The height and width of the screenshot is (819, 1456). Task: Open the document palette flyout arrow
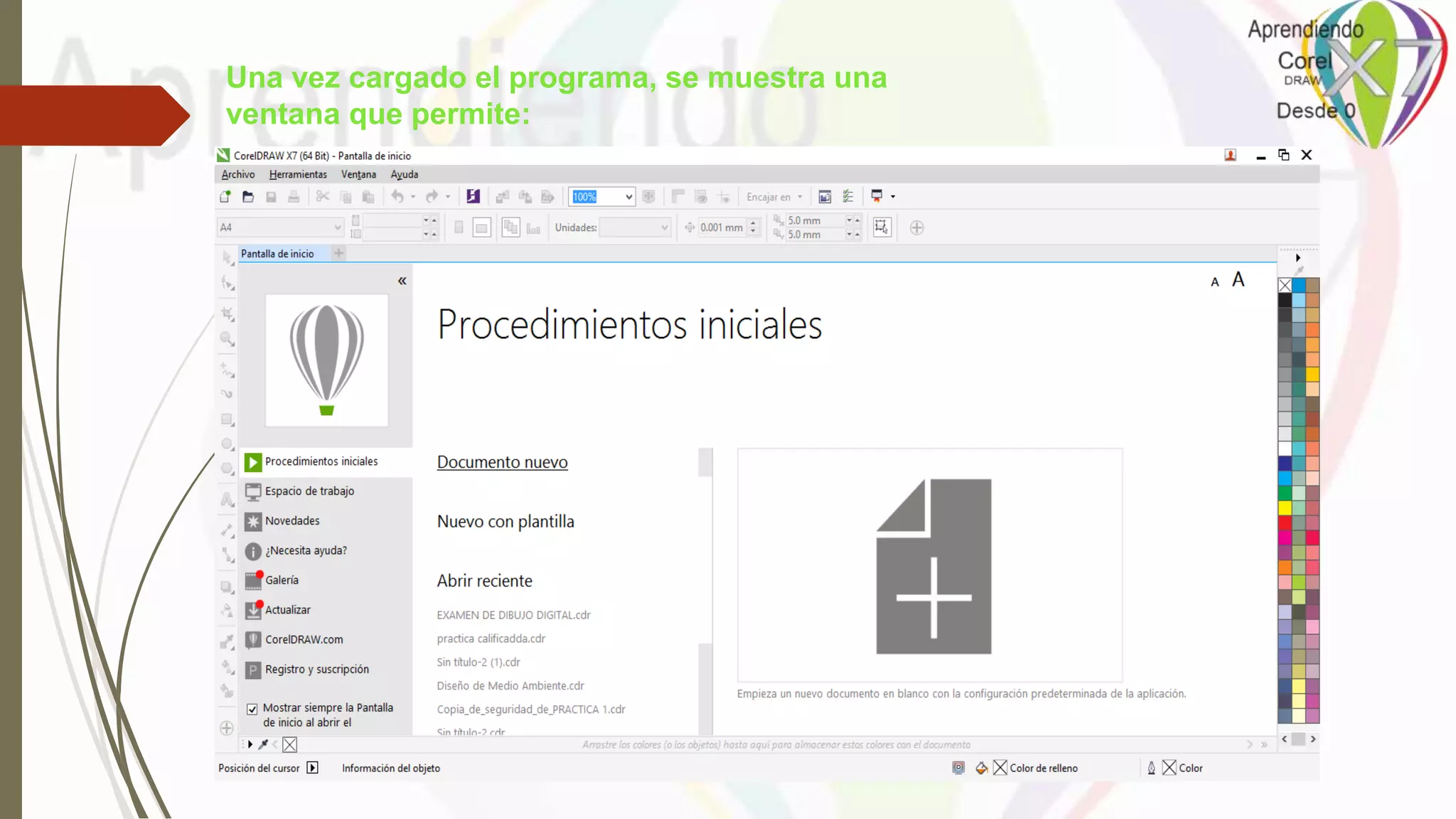point(250,744)
